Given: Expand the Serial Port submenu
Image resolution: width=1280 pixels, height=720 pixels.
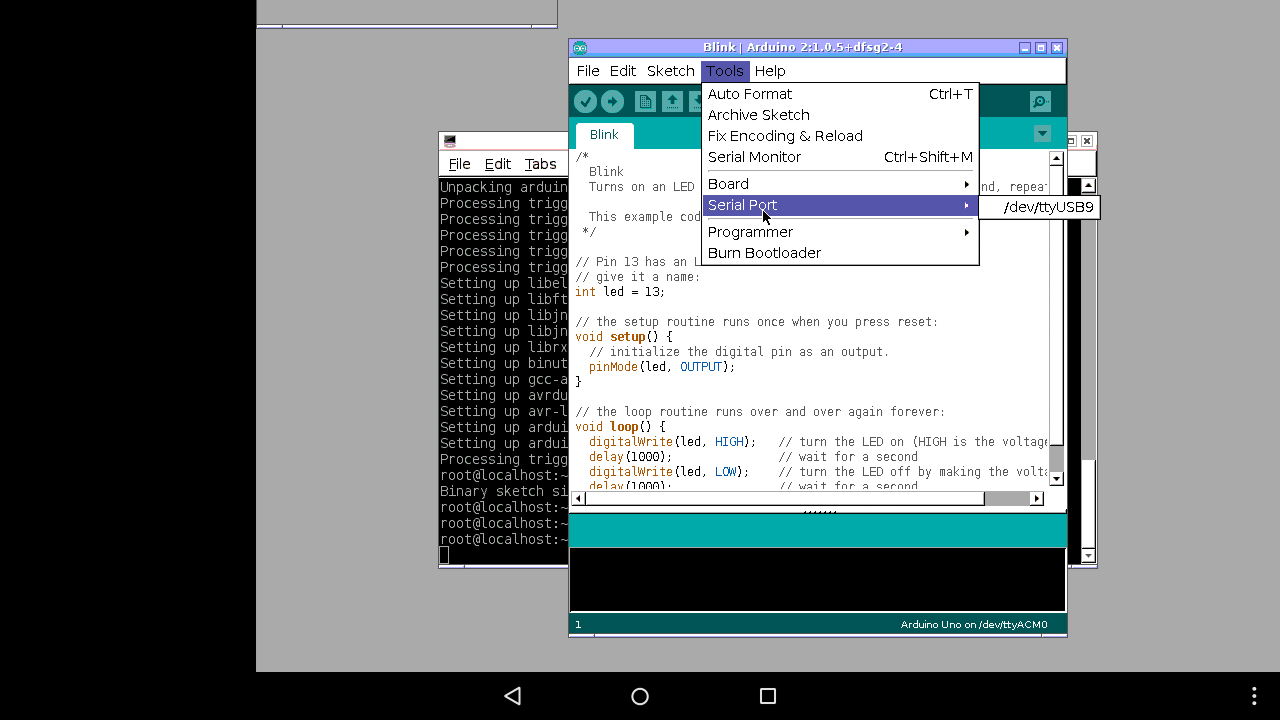Looking at the screenshot, I should tap(840, 205).
